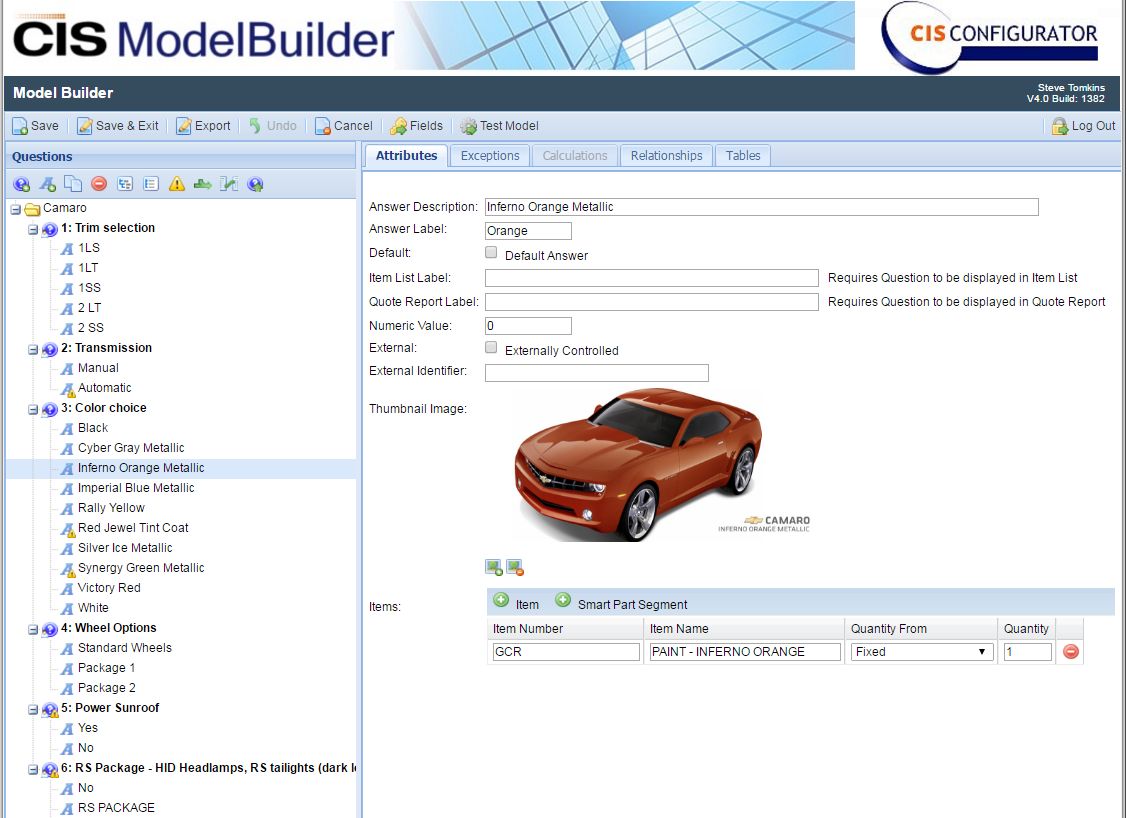The image size is (1127, 818).
Task: Click the Answer Label field showing Orange
Action: point(528,231)
